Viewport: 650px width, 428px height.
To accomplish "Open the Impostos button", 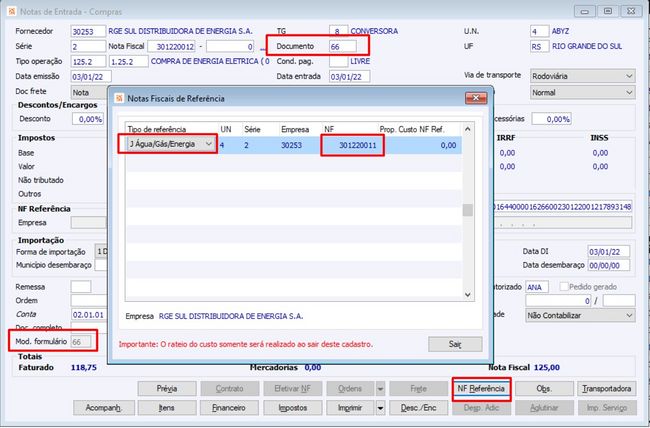I will coord(293,408).
